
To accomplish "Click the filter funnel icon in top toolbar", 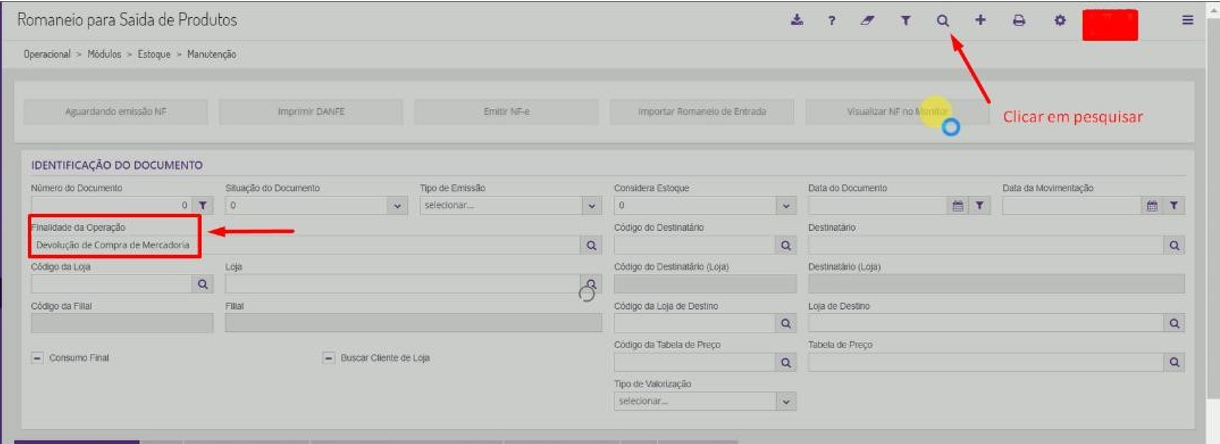I will 904,20.
